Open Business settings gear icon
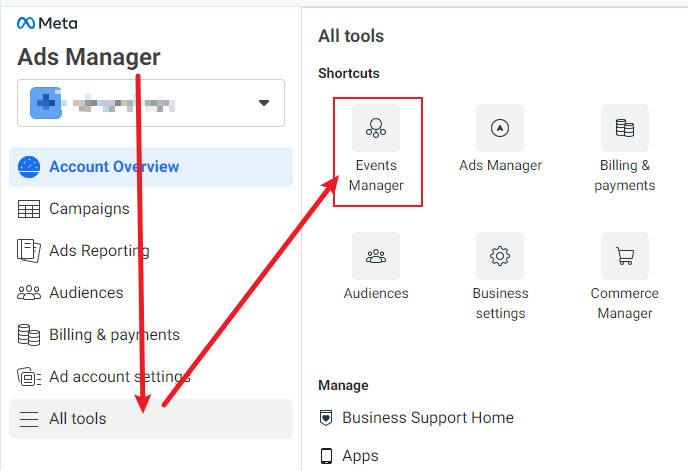 [500, 256]
